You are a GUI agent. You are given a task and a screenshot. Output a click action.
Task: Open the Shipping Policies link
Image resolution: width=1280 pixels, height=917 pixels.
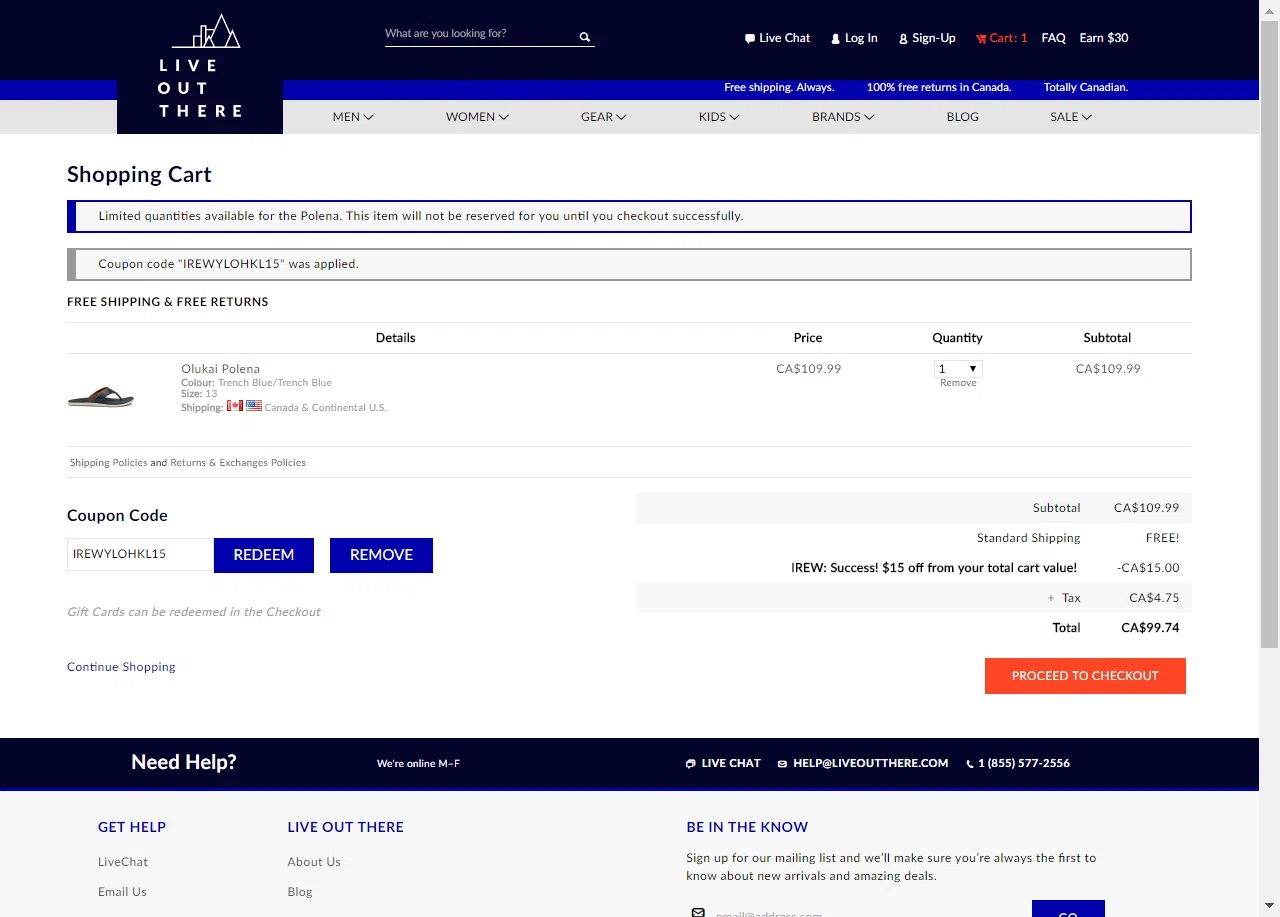point(108,463)
